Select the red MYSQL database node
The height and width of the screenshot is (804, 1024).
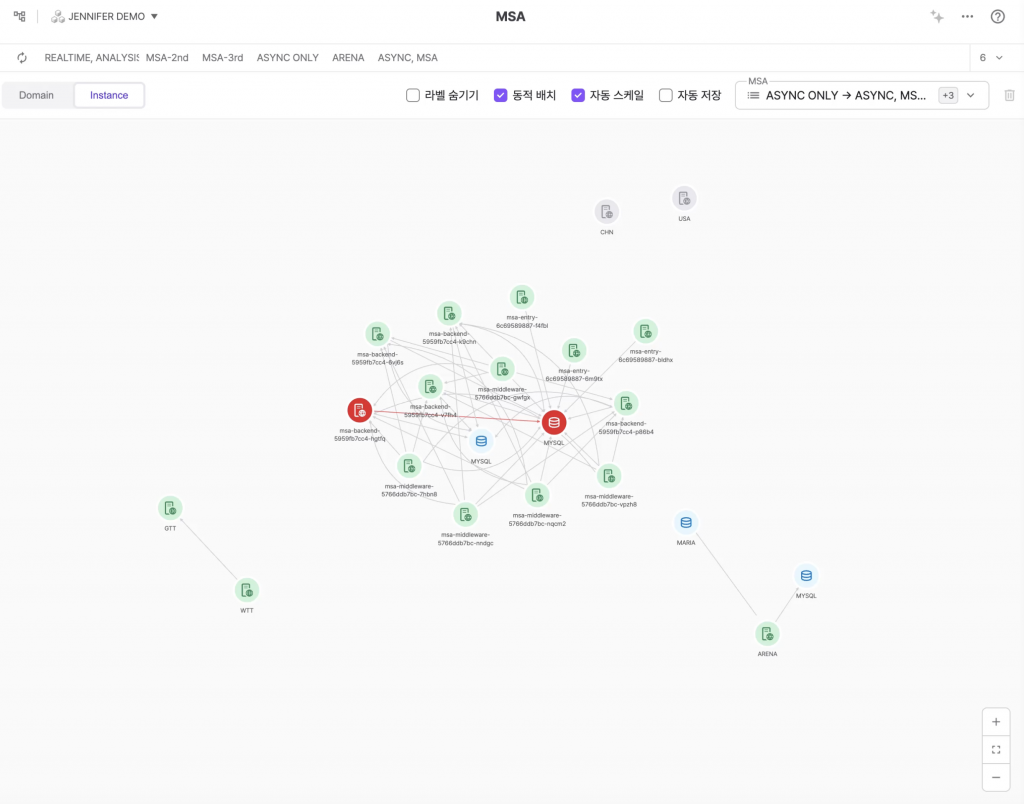click(554, 422)
